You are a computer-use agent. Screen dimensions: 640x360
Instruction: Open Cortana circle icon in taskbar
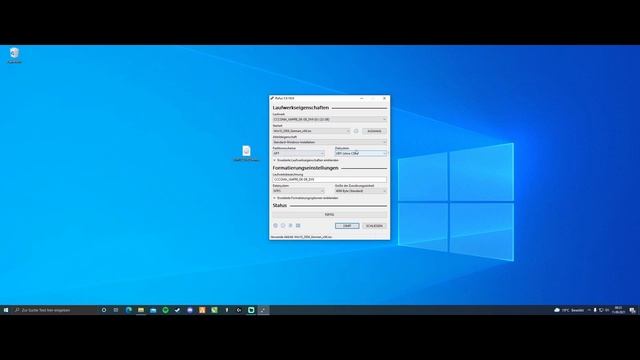pyautogui.click(x=104, y=310)
